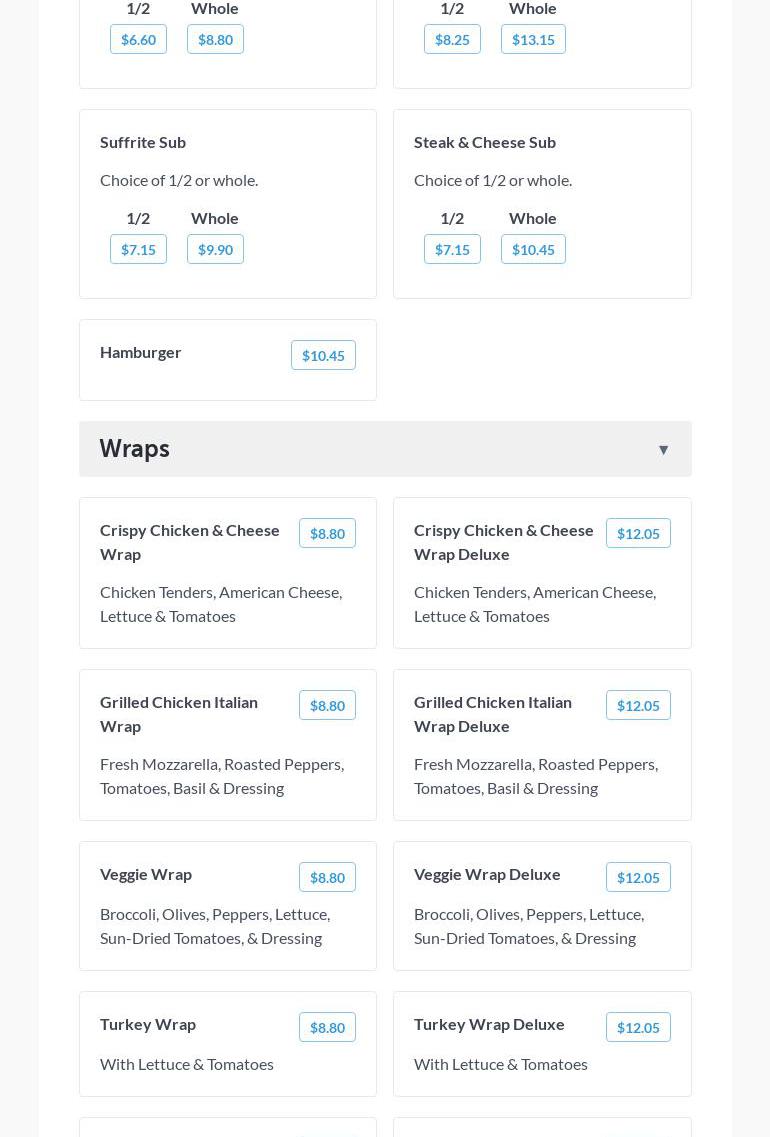This screenshot has height=1137, width=770.
Task: Open the Hamburger item title
Action: point(141,352)
